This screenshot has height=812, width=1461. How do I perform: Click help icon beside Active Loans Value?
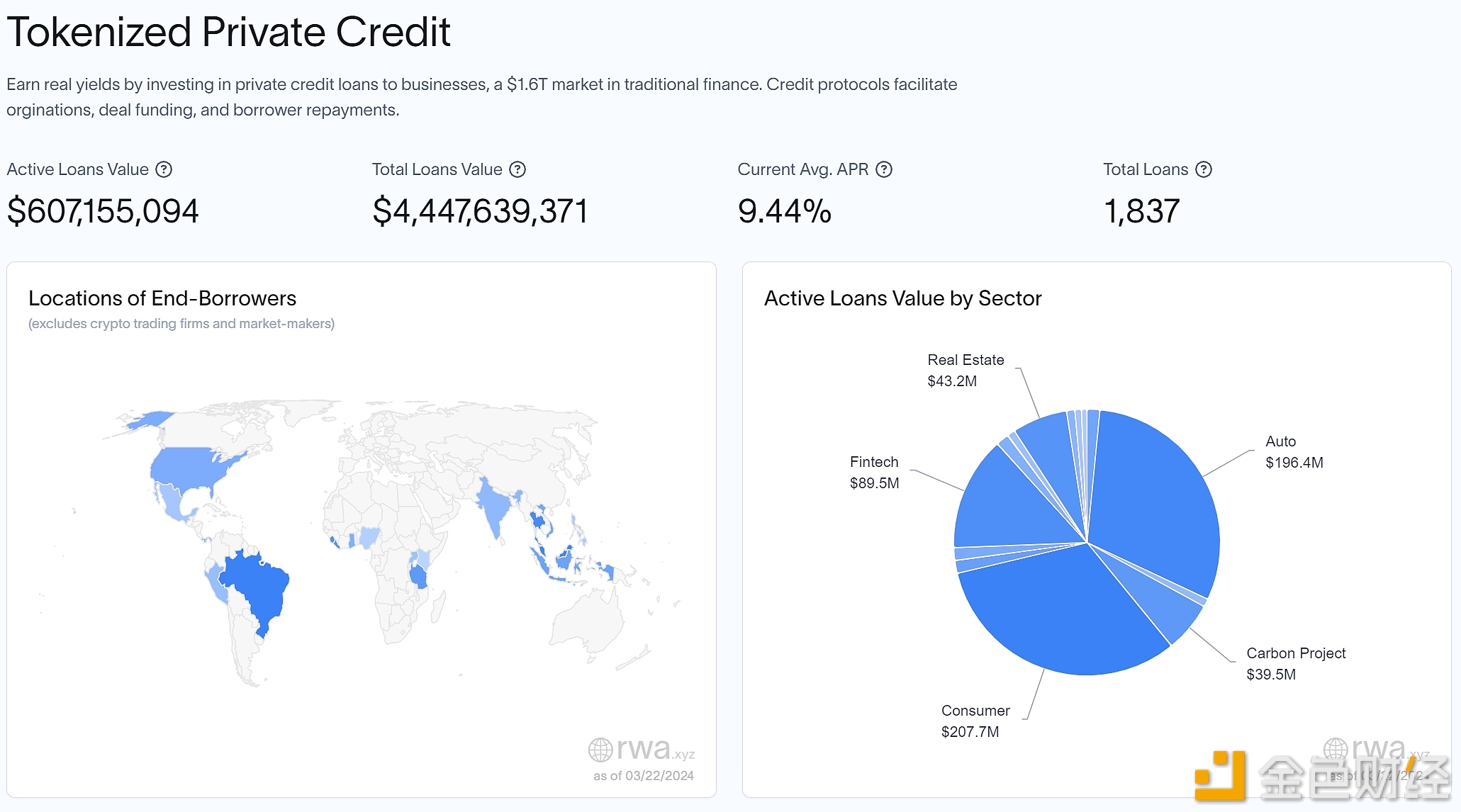click(x=164, y=169)
